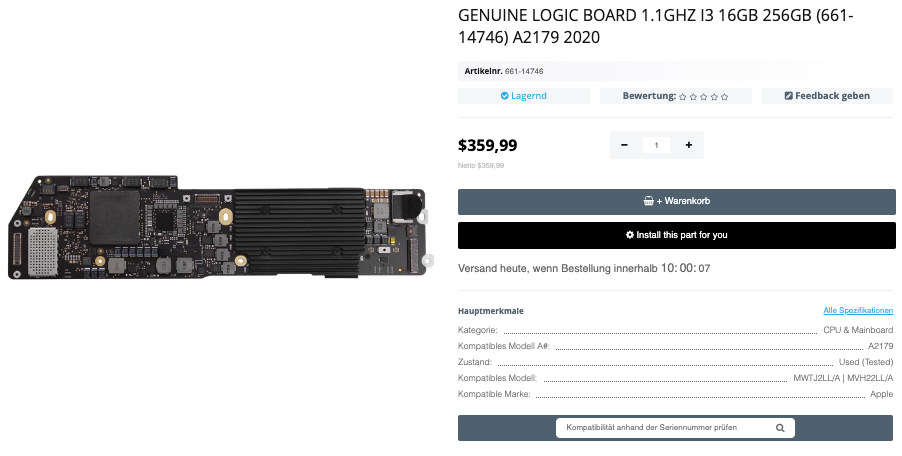Click the magnifier icon in serial search
This screenshot has height=456, width=902.
[x=780, y=428]
